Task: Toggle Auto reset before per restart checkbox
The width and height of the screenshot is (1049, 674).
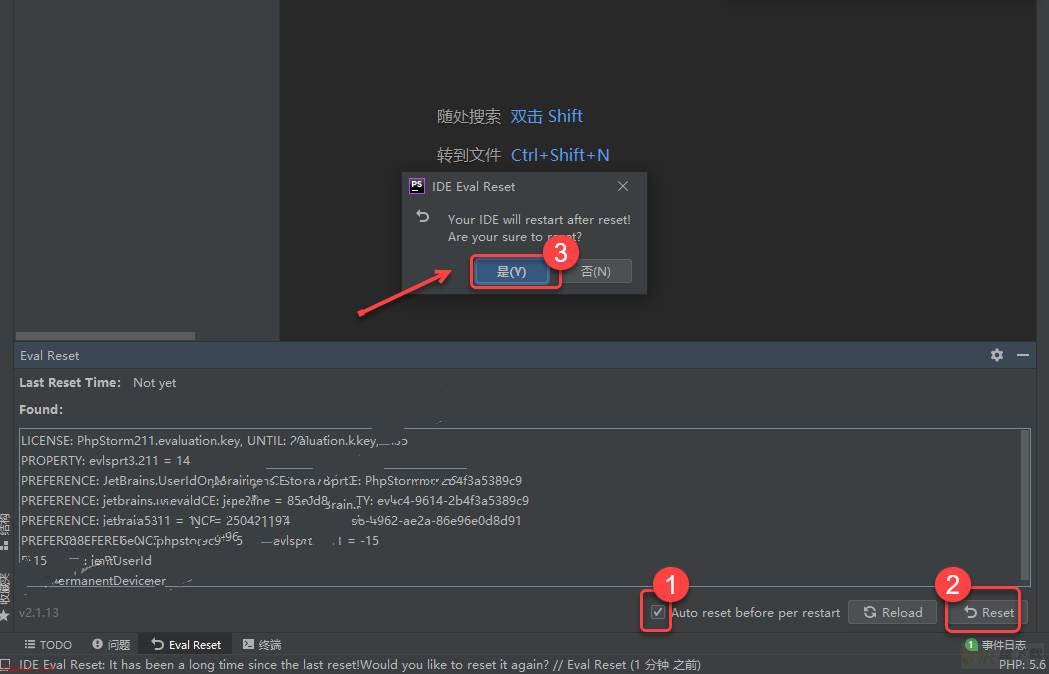Action: 658,612
